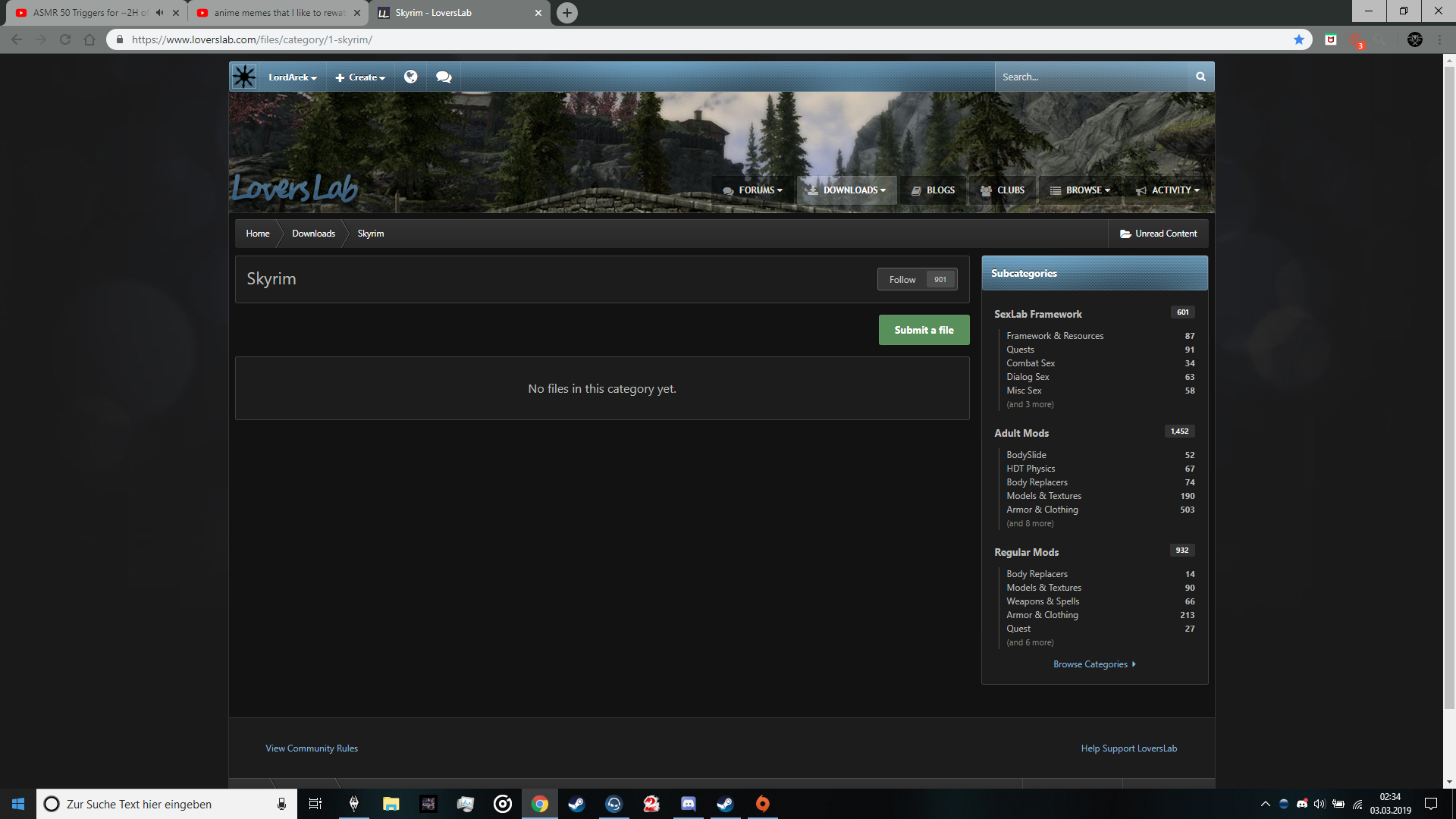The width and height of the screenshot is (1456, 819).
Task: Open Task View on the taskbar
Action: pyautogui.click(x=315, y=804)
